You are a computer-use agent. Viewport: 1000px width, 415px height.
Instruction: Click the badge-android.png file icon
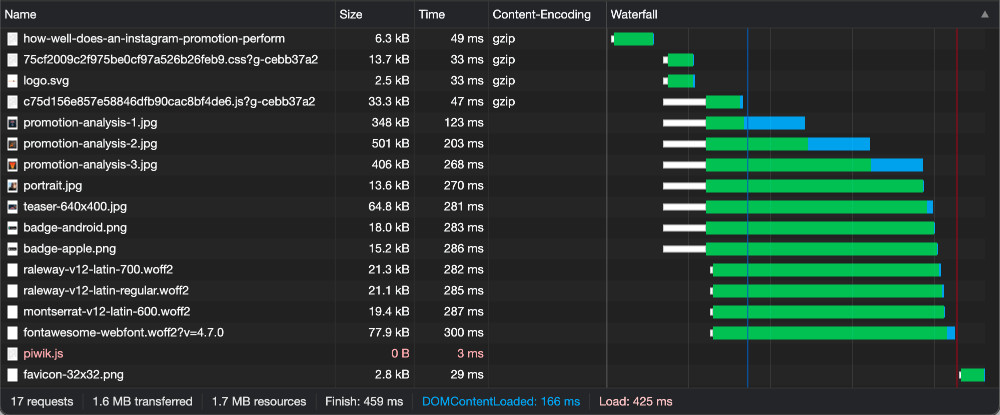[12, 228]
